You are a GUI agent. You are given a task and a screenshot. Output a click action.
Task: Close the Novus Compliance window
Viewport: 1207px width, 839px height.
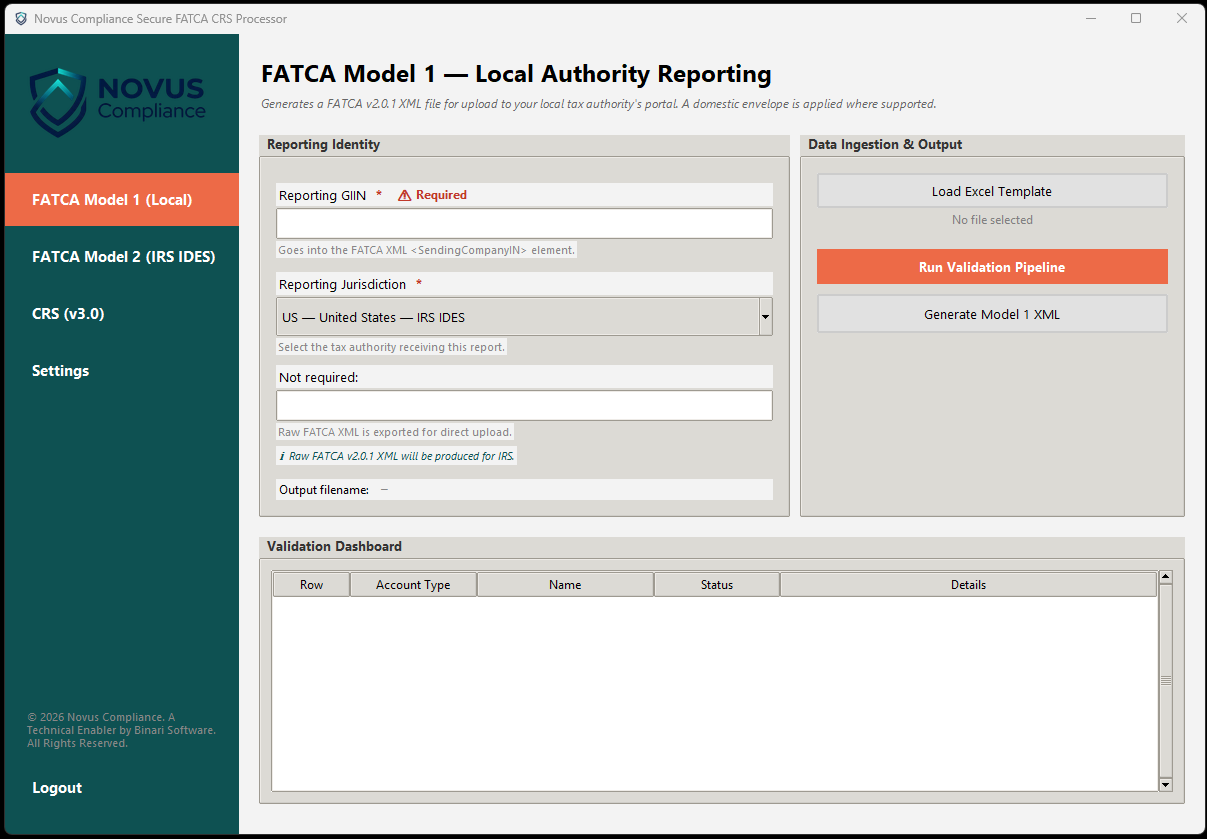(1182, 18)
